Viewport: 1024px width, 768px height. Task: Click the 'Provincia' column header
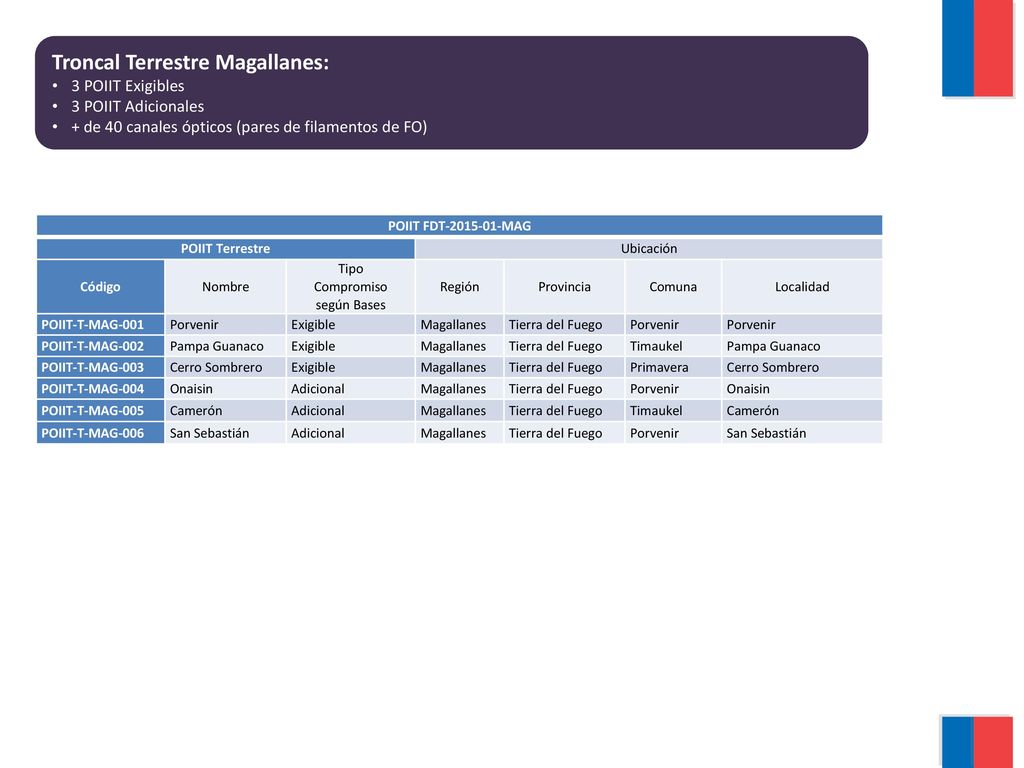click(x=564, y=287)
